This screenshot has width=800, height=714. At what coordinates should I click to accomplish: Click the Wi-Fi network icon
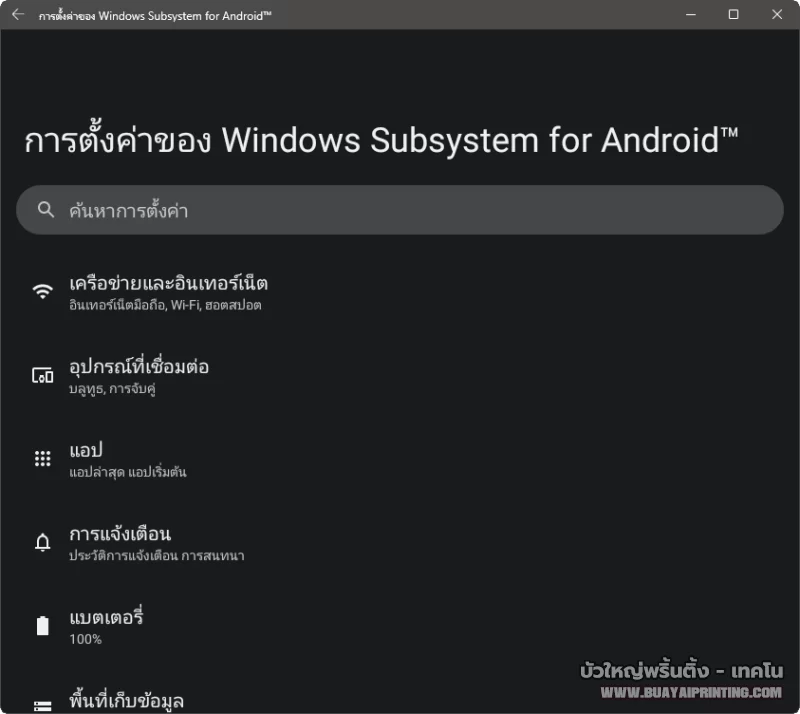[42, 292]
